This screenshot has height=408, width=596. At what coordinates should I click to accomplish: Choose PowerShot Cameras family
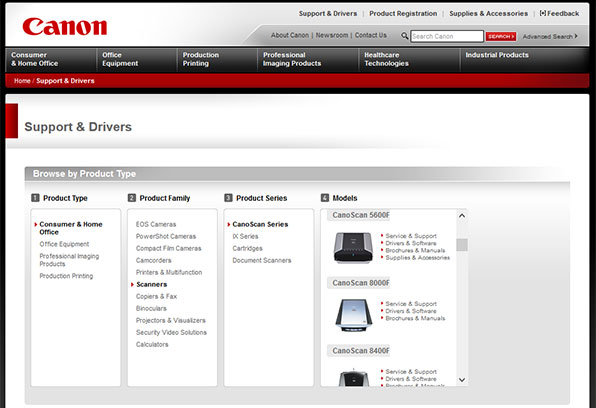pos(166,237)
